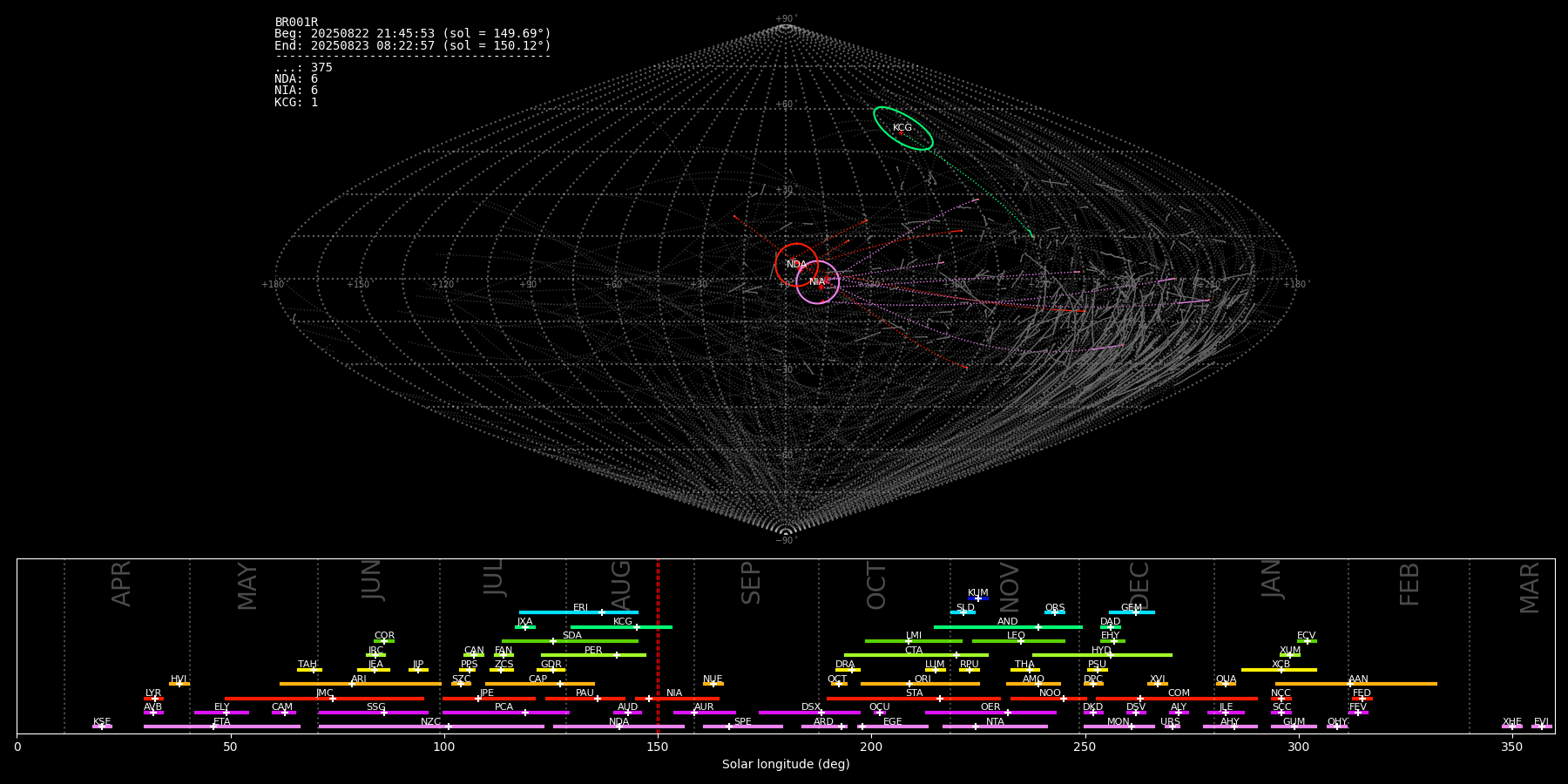This screenshot has width=1568, height=784.
Task: Select the pink NIA radiant circle on the map
Action: pos(817,282)
